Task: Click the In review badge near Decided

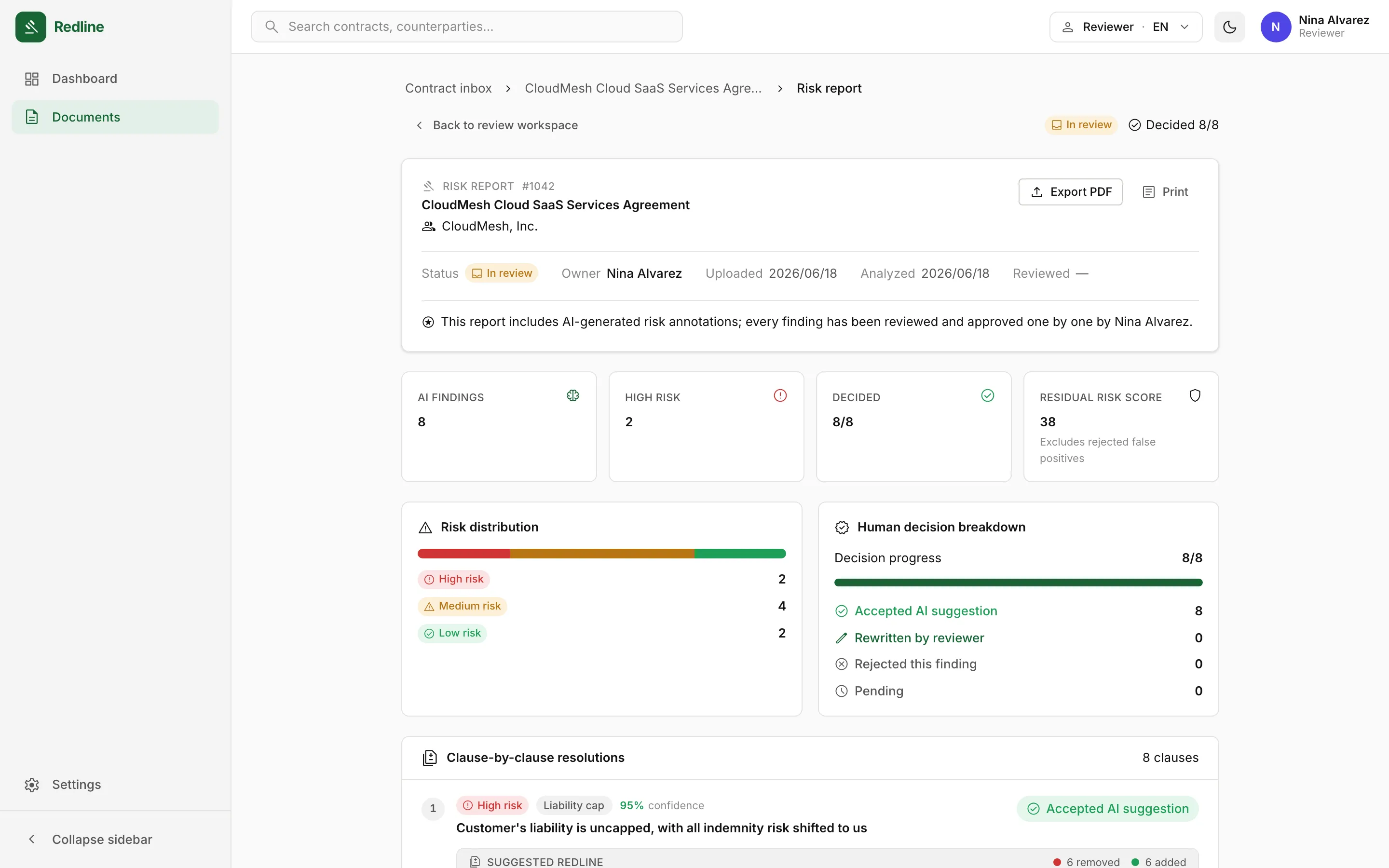Action: click(1081, 125)
